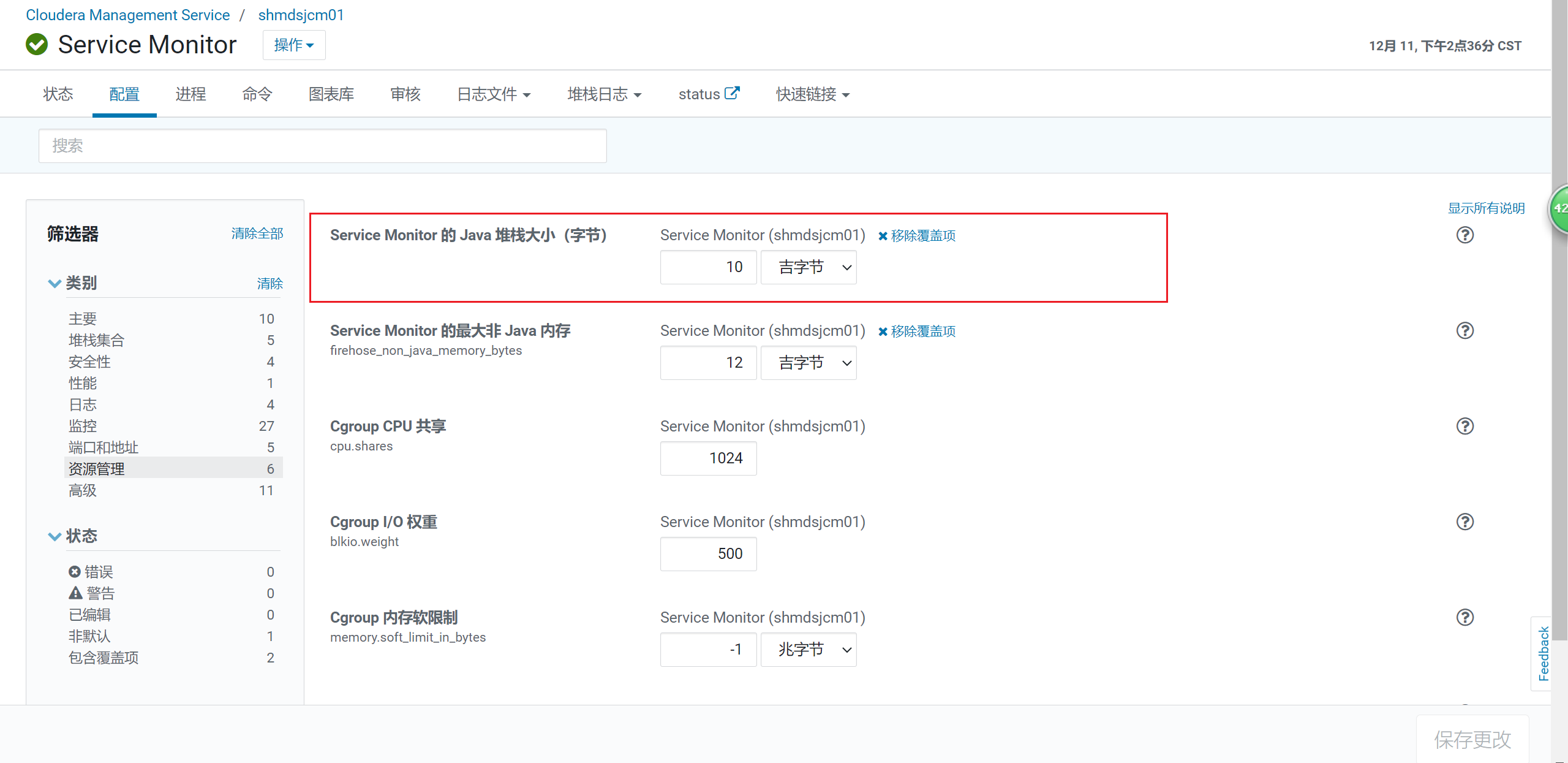Viewport: 1568px width, 763px height.
Task: Open unit dropdown for non-Java memory
Action: click(808, 363)
